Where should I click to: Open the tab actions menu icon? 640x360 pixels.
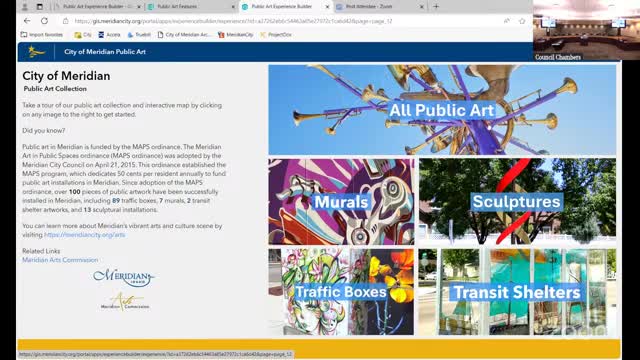click(40, 7)
